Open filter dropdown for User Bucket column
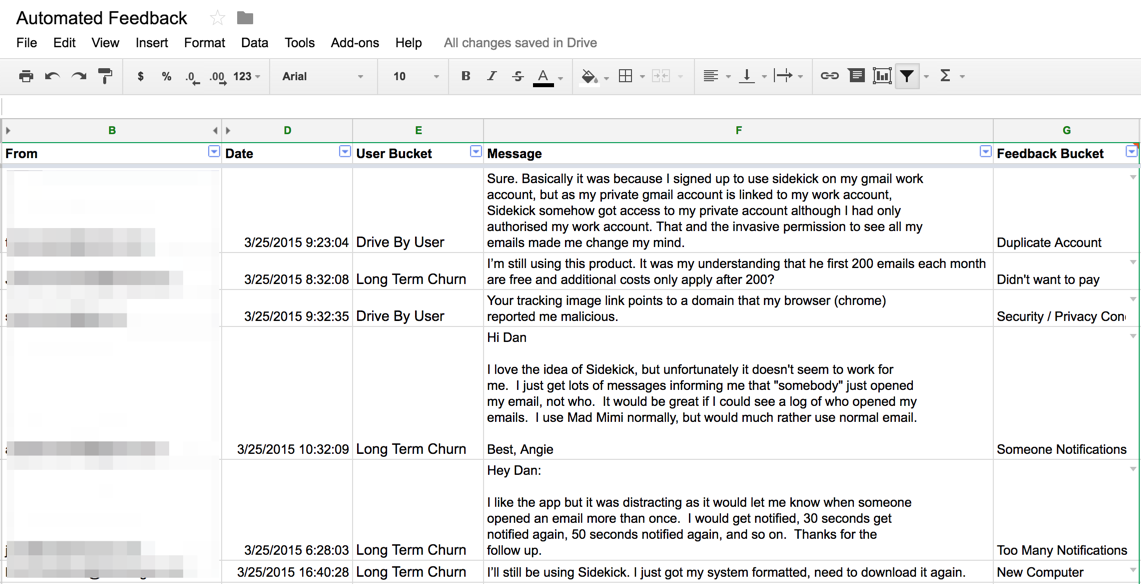The image size is (1141, 584). click(x=476, y=151)
